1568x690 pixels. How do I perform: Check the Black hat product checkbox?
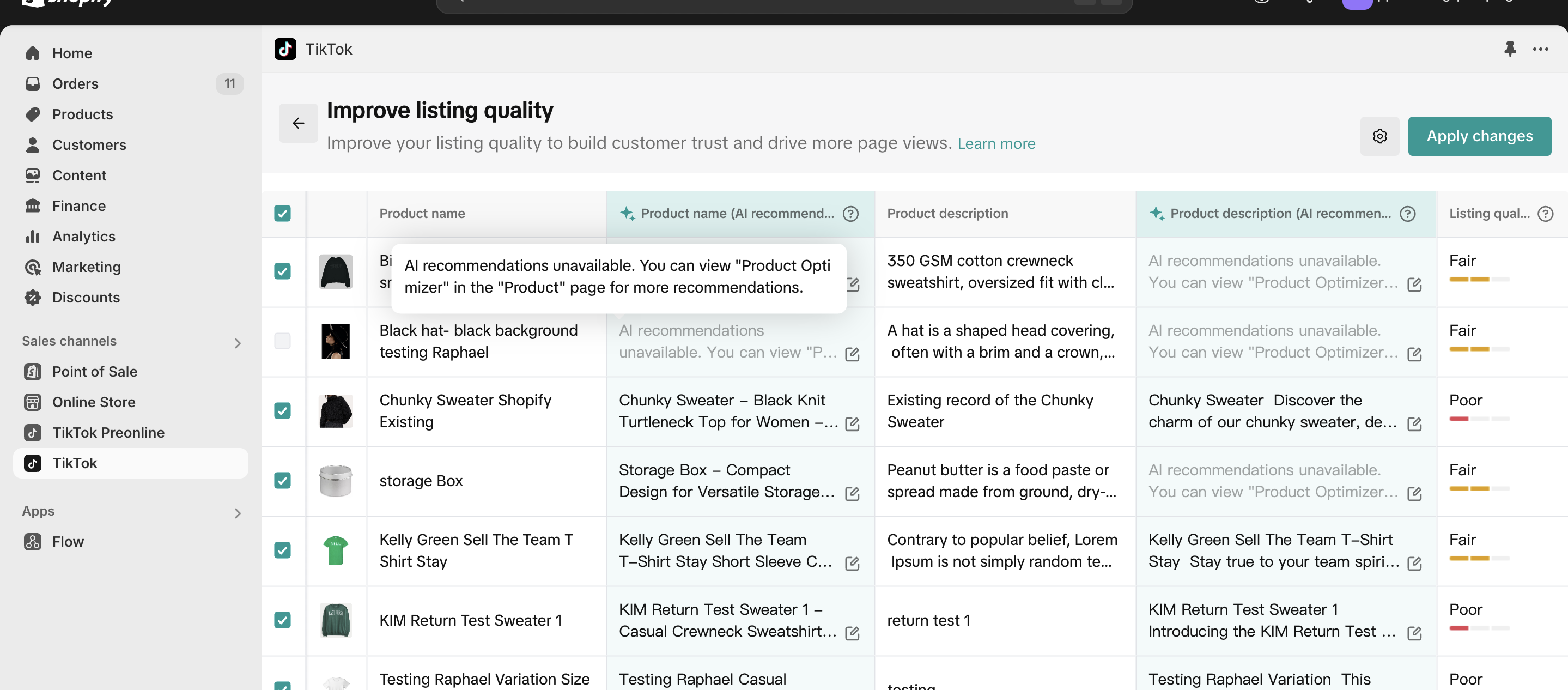[282, 341]
